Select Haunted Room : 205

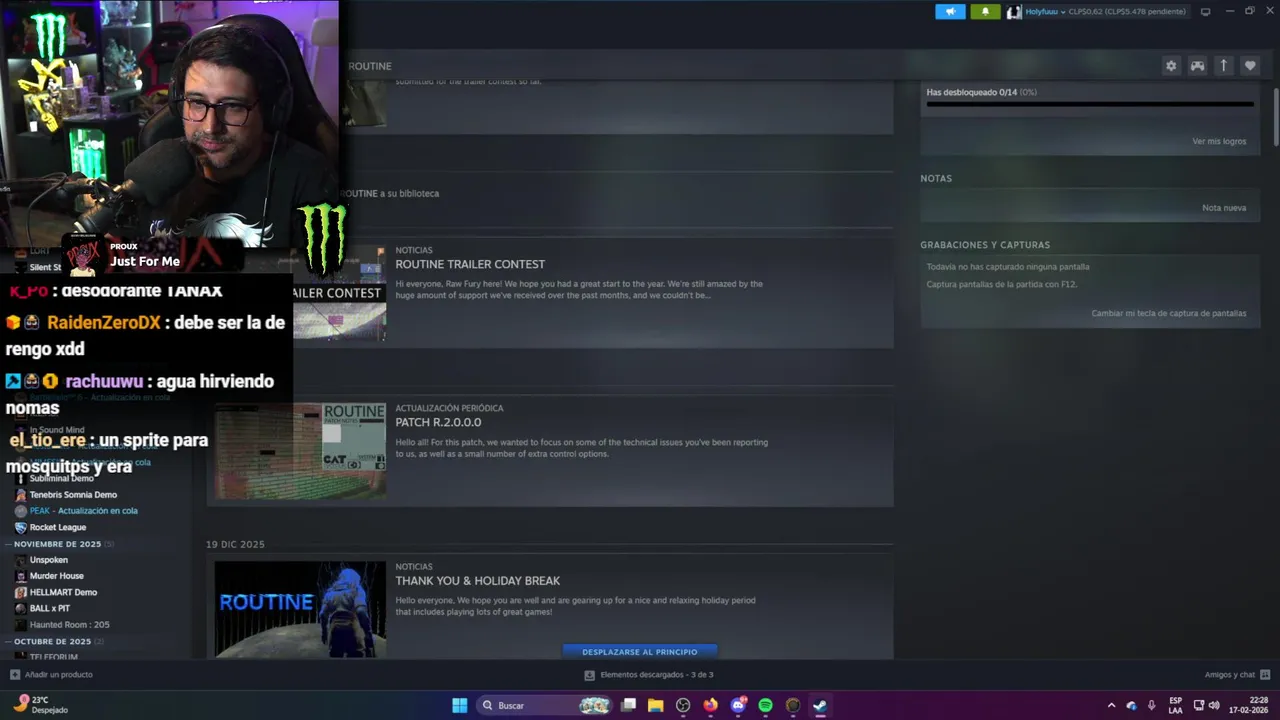point(69,625)
